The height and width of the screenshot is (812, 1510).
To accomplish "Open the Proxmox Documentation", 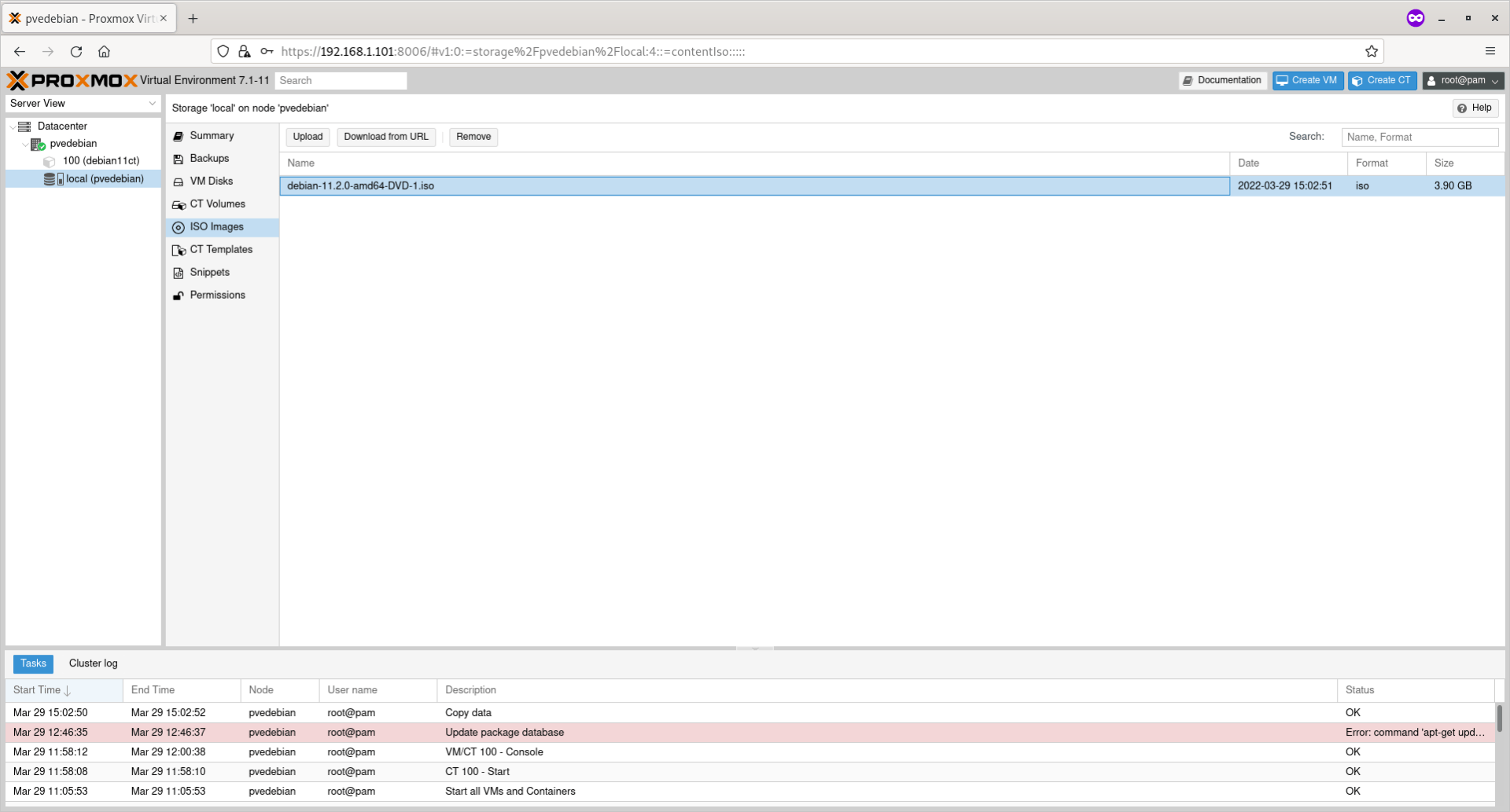I will tap(1222, 80).
